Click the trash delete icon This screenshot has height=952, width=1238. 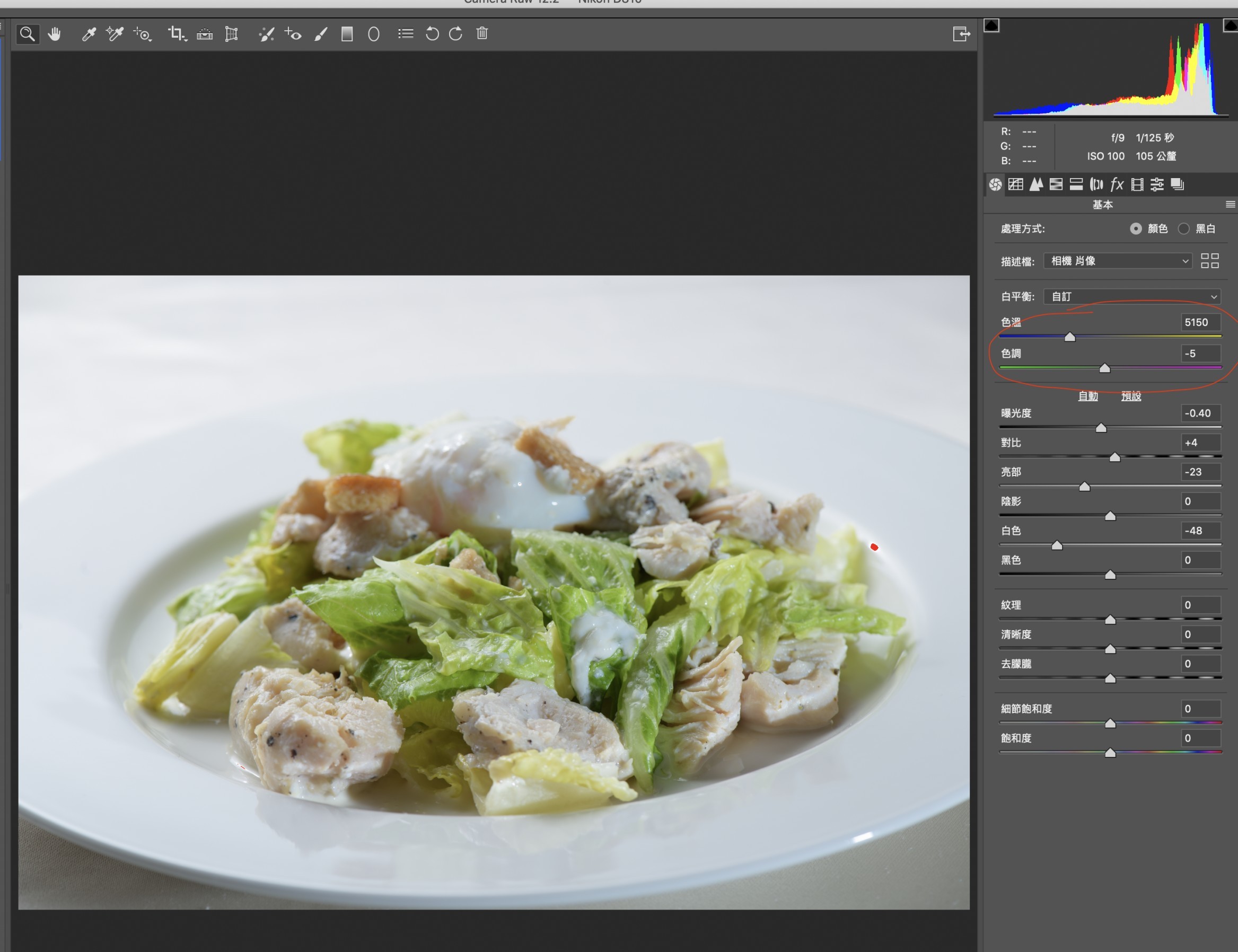(x=482, y=33)
